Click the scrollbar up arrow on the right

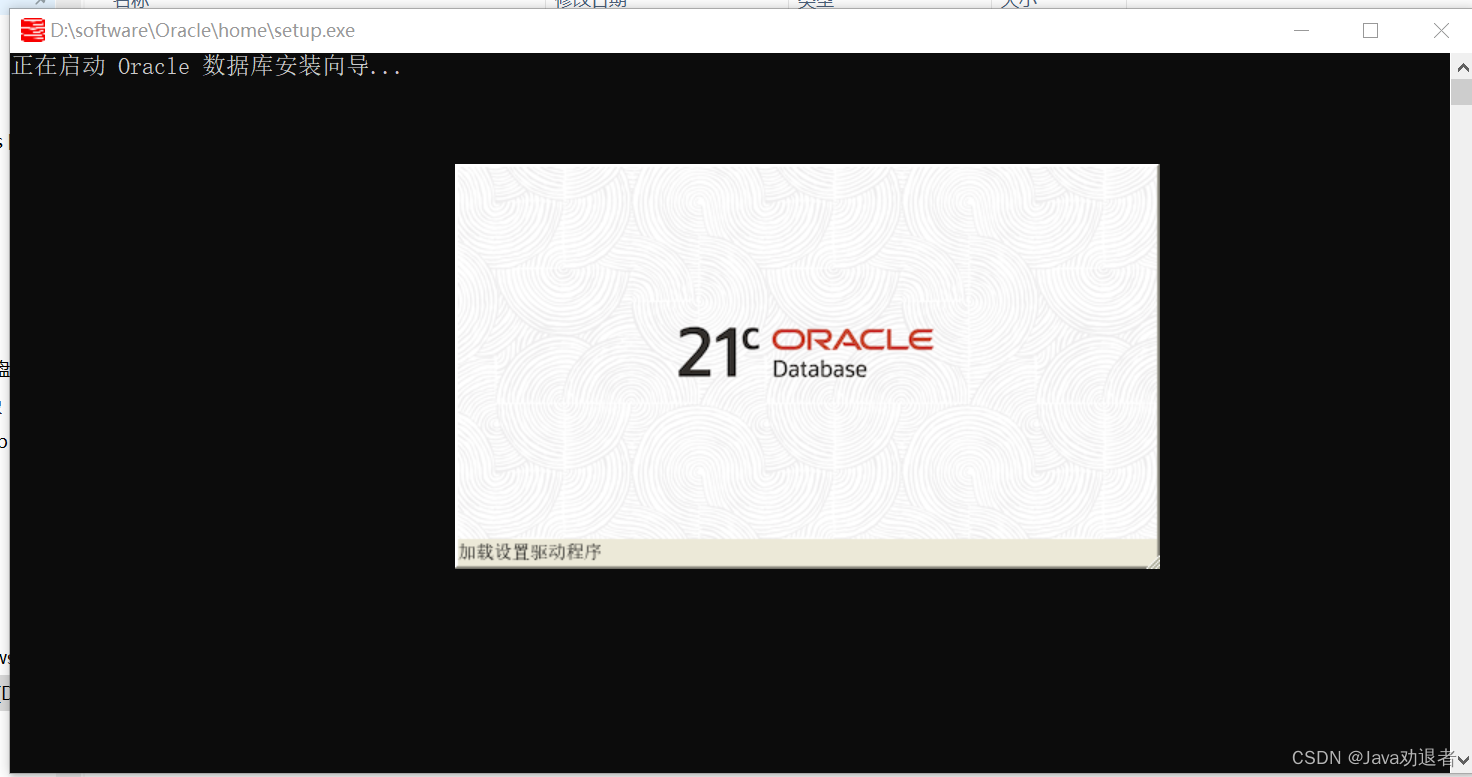pyautogui.click(x=1461, y=66)
